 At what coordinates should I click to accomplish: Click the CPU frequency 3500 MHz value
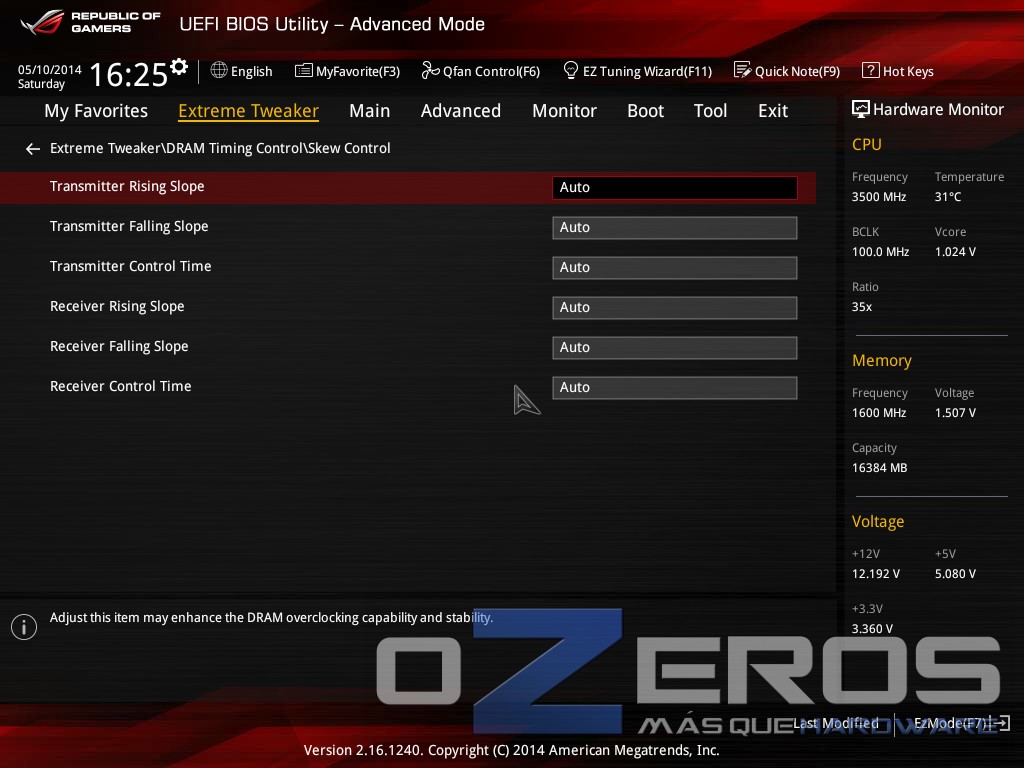[879, 197]
